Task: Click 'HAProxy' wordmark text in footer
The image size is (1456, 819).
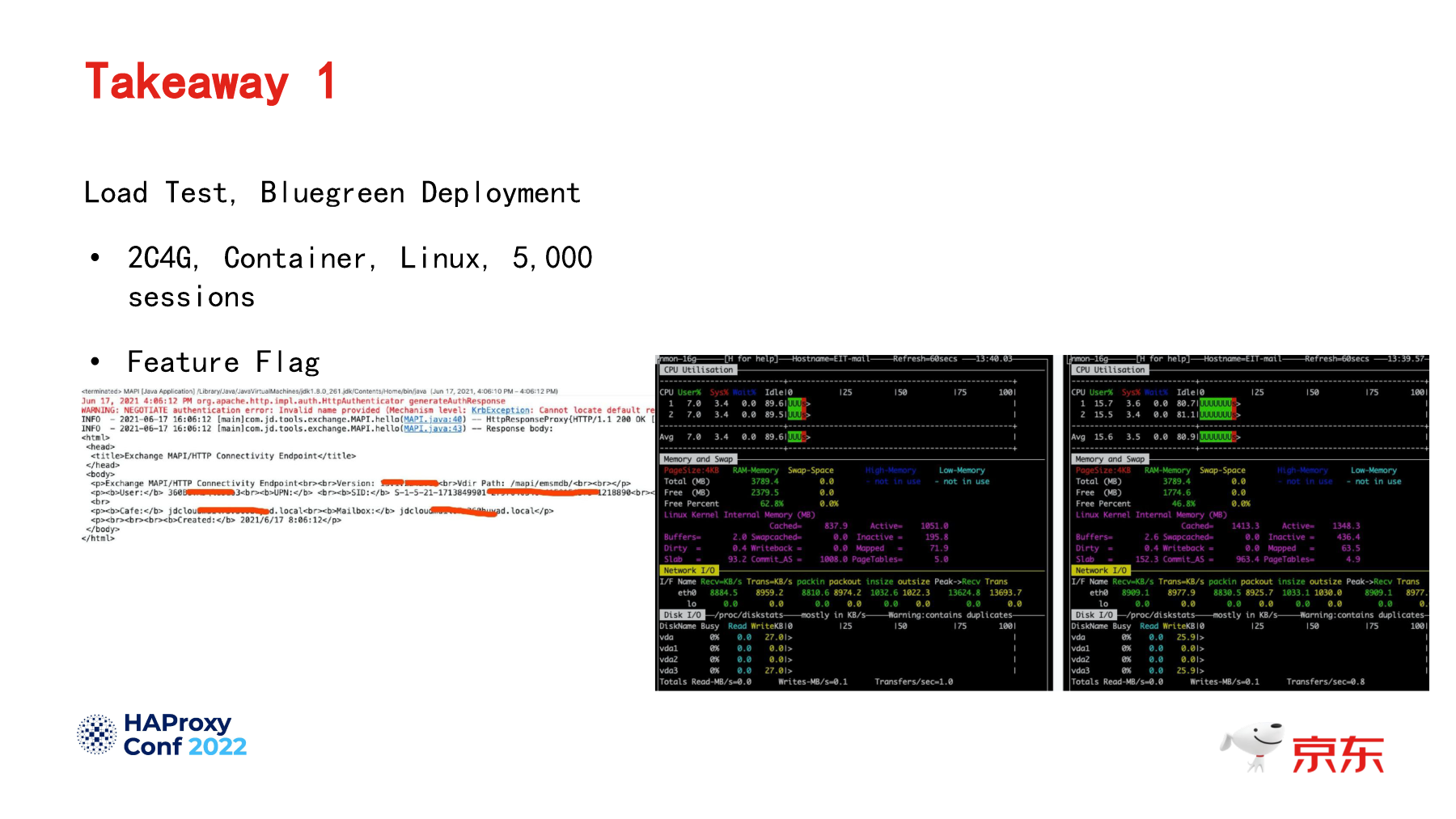Action: tap(178, 723)
